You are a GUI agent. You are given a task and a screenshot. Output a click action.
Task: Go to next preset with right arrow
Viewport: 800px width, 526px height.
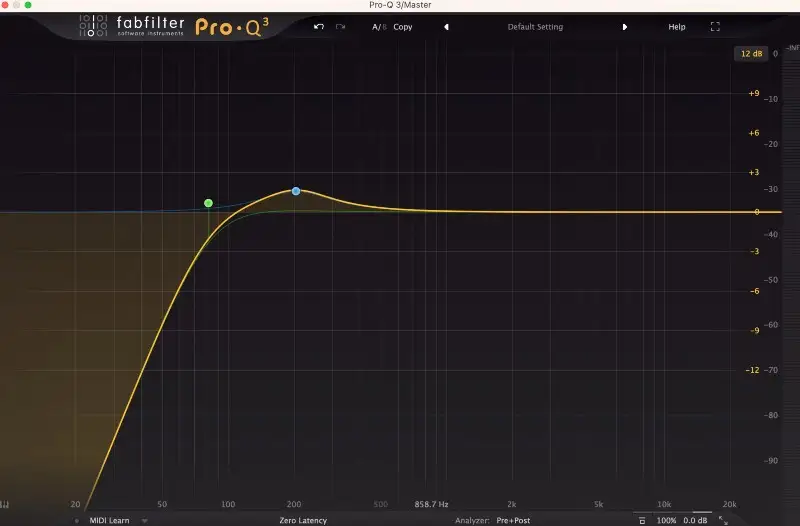(x=625, y=27)
